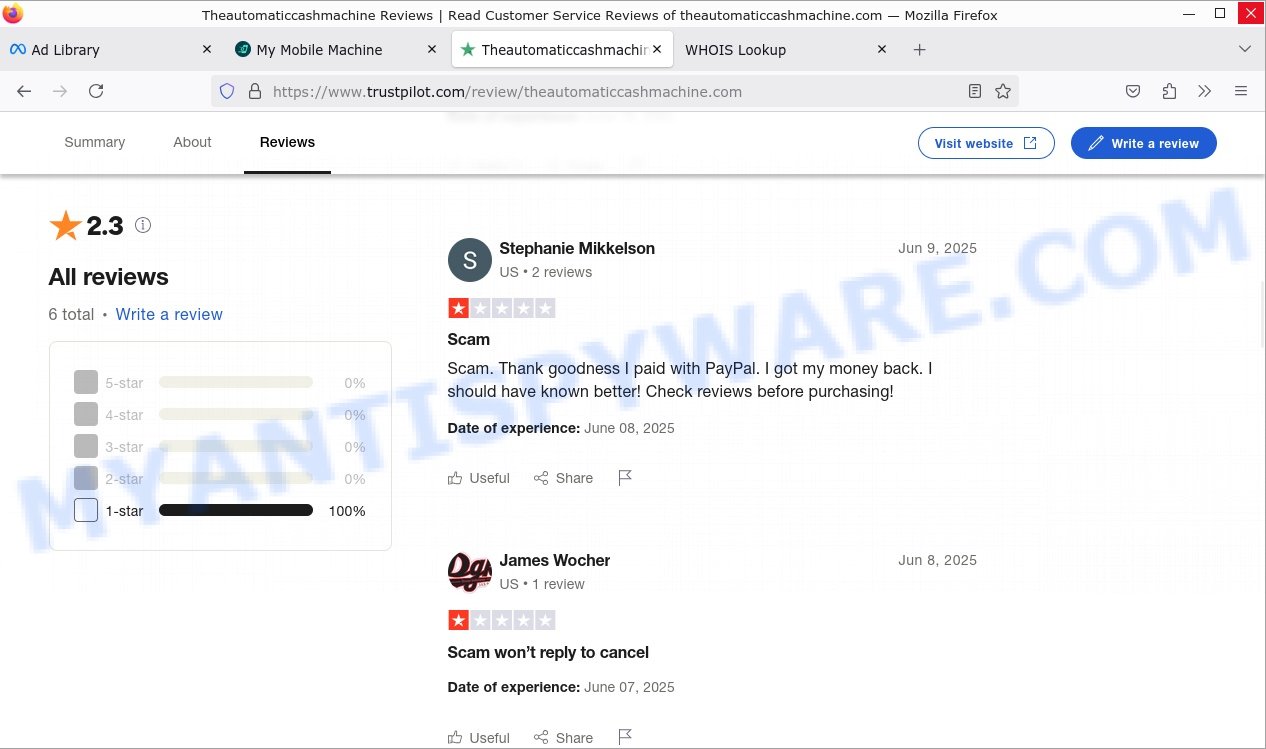Open a new tab with plus button
1266x749 pixels.
click(920, 49)
